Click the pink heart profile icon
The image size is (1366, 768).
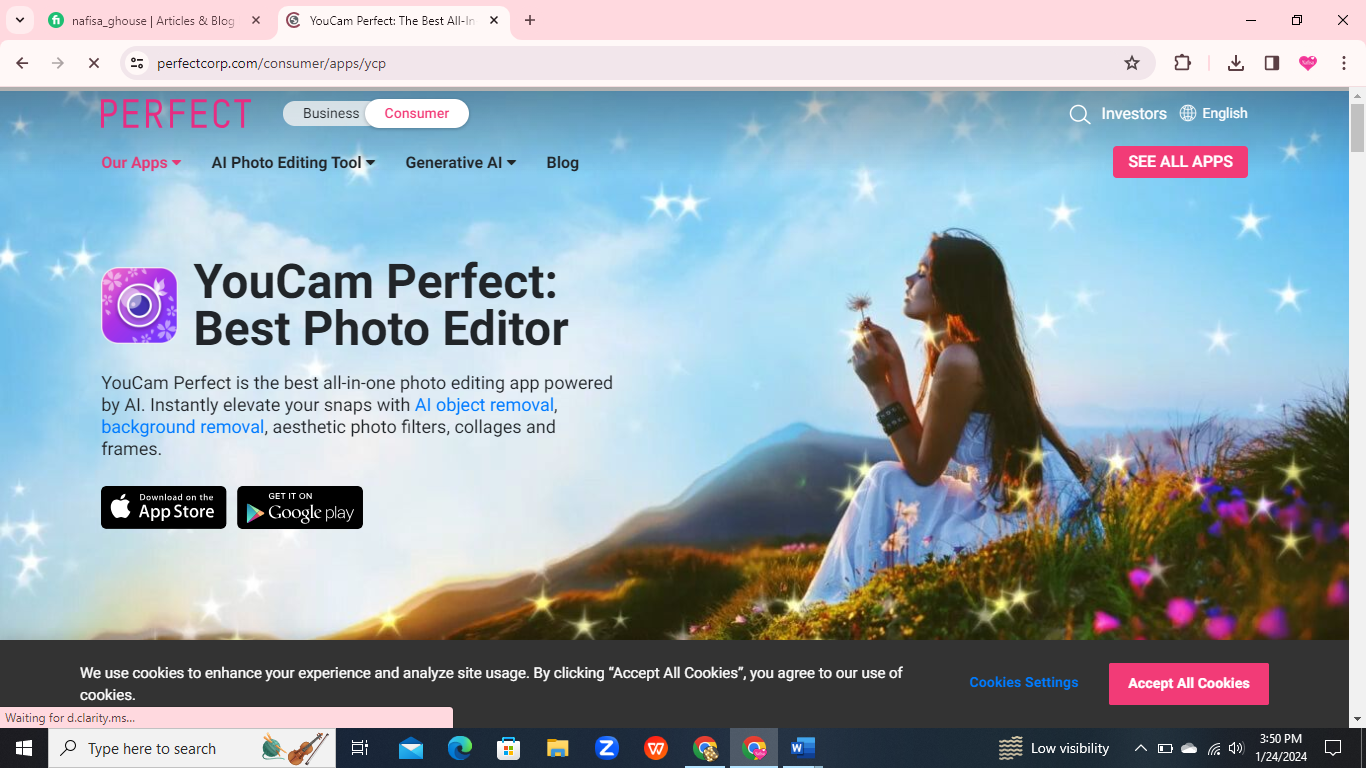[1308, 63]
